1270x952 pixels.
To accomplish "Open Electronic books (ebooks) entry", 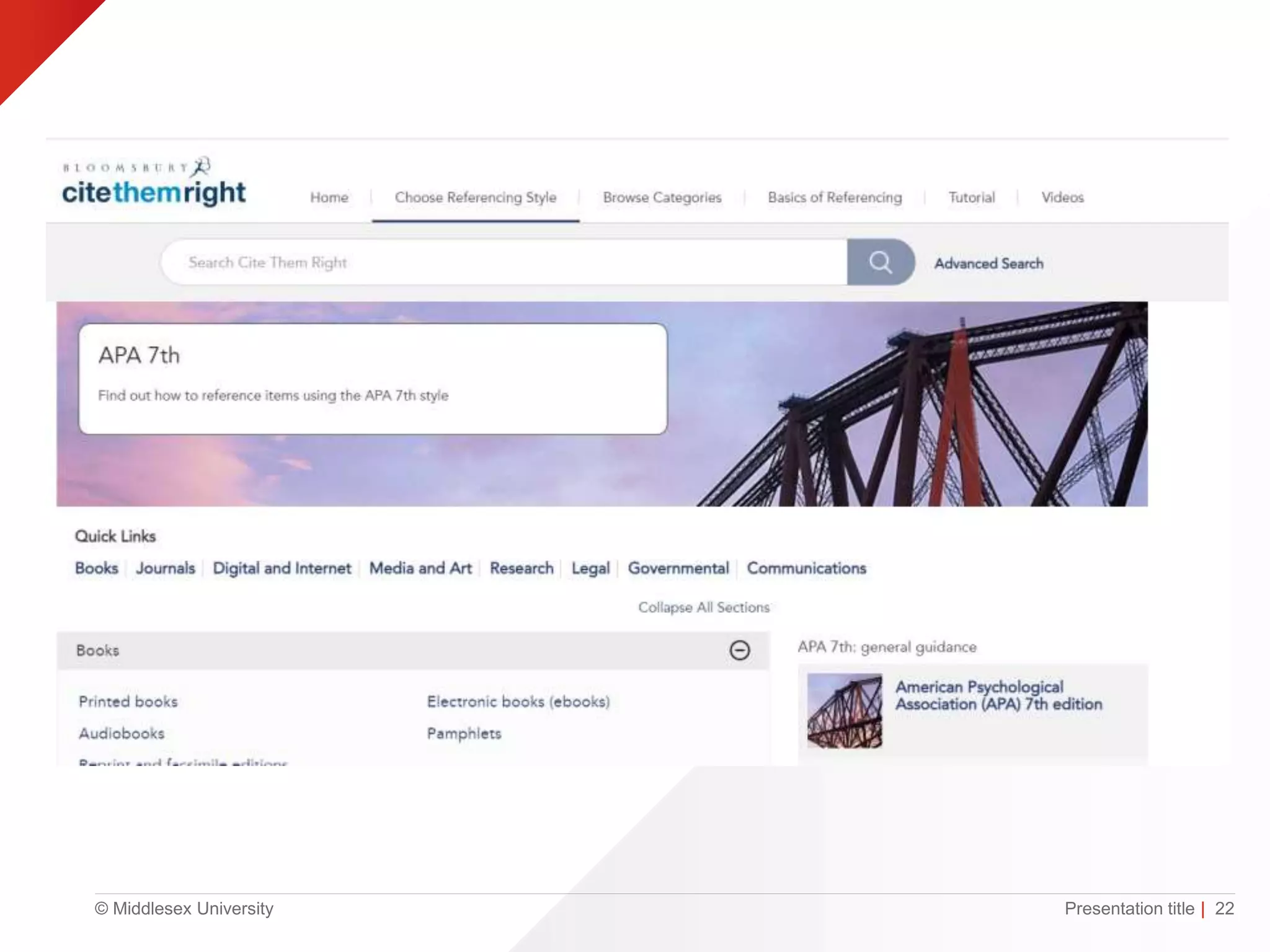I will click(x=518, y=702).
